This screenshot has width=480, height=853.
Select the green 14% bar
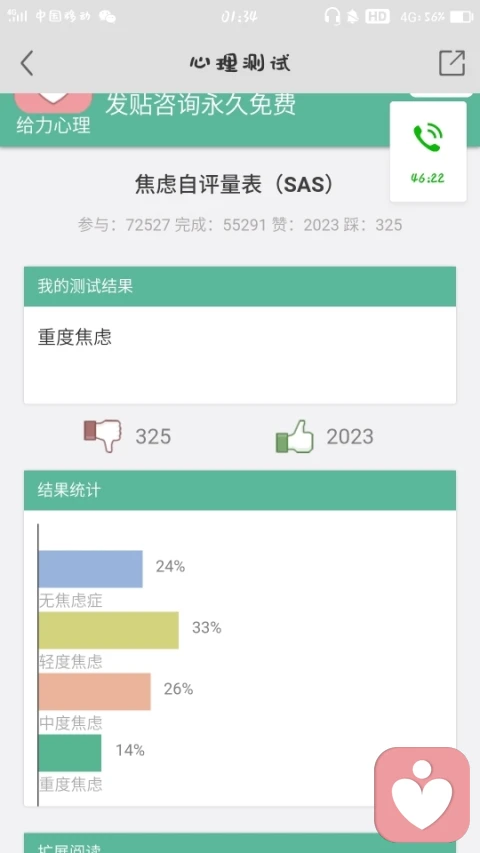70,753
